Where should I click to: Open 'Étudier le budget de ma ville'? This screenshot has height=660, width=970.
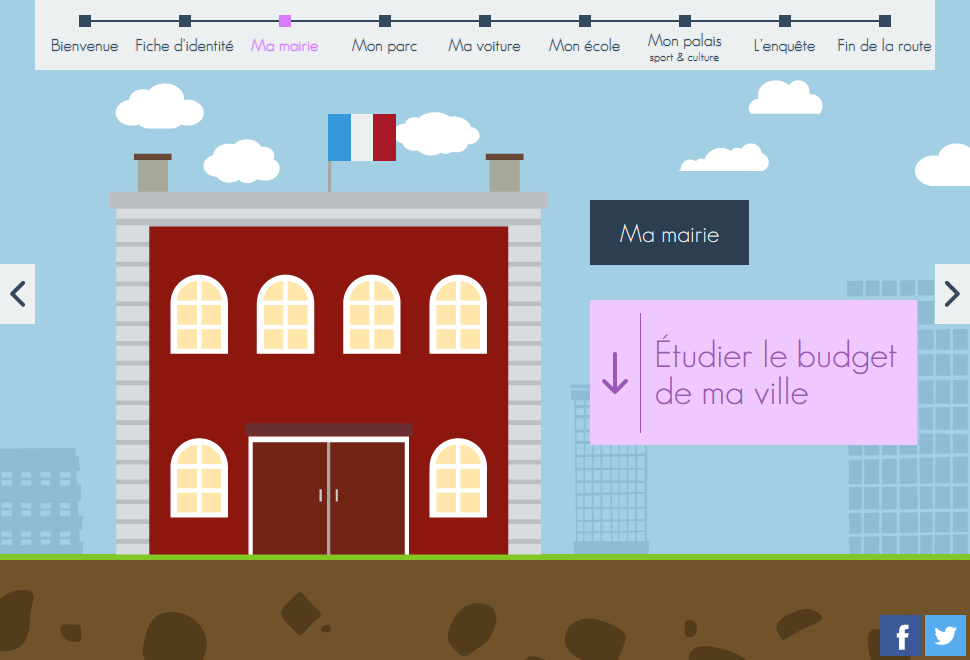coord(753,372)
